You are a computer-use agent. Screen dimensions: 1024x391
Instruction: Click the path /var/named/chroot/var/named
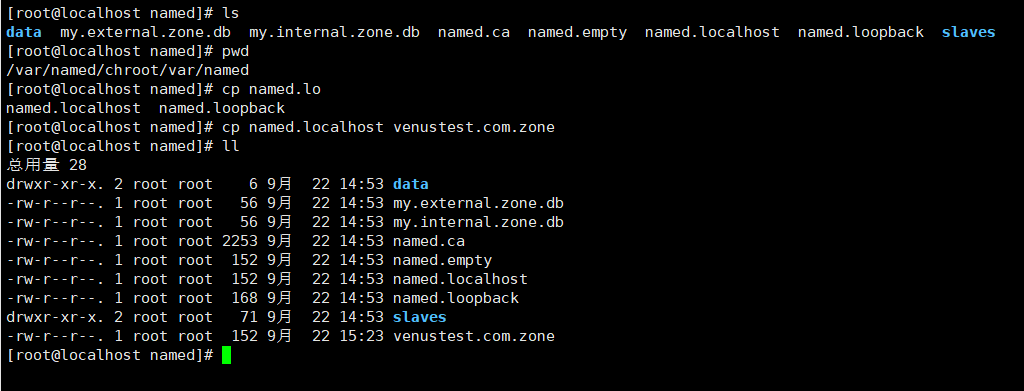point(127,70)
